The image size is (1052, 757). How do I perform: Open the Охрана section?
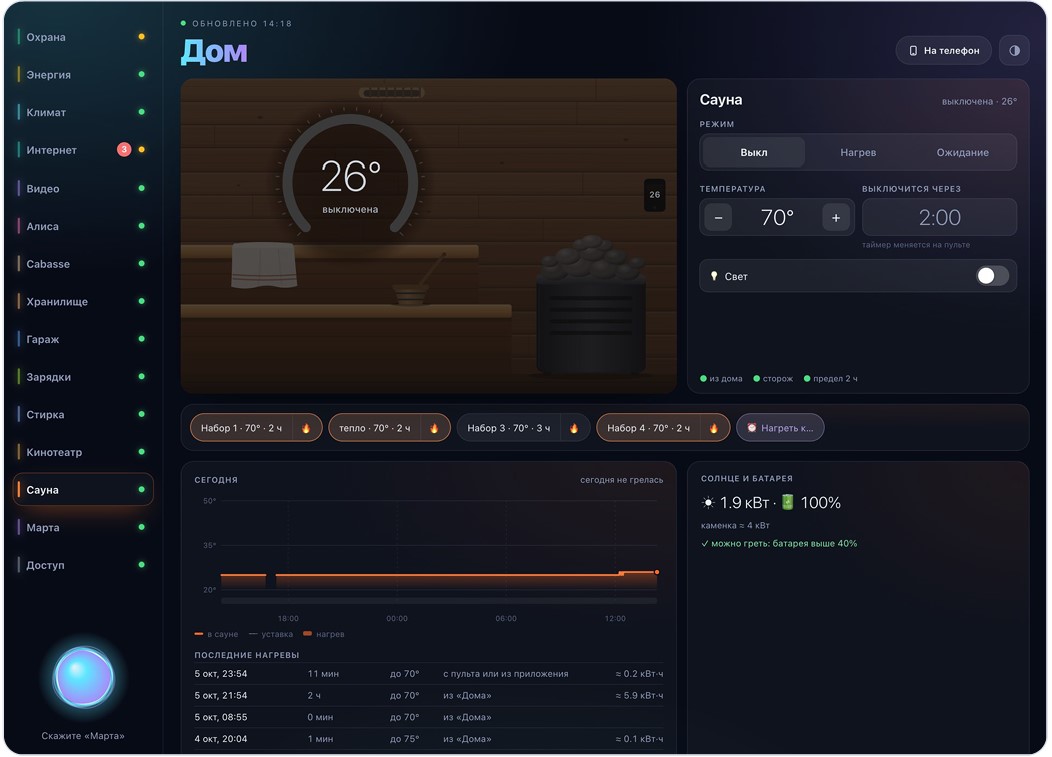point(83,37)
